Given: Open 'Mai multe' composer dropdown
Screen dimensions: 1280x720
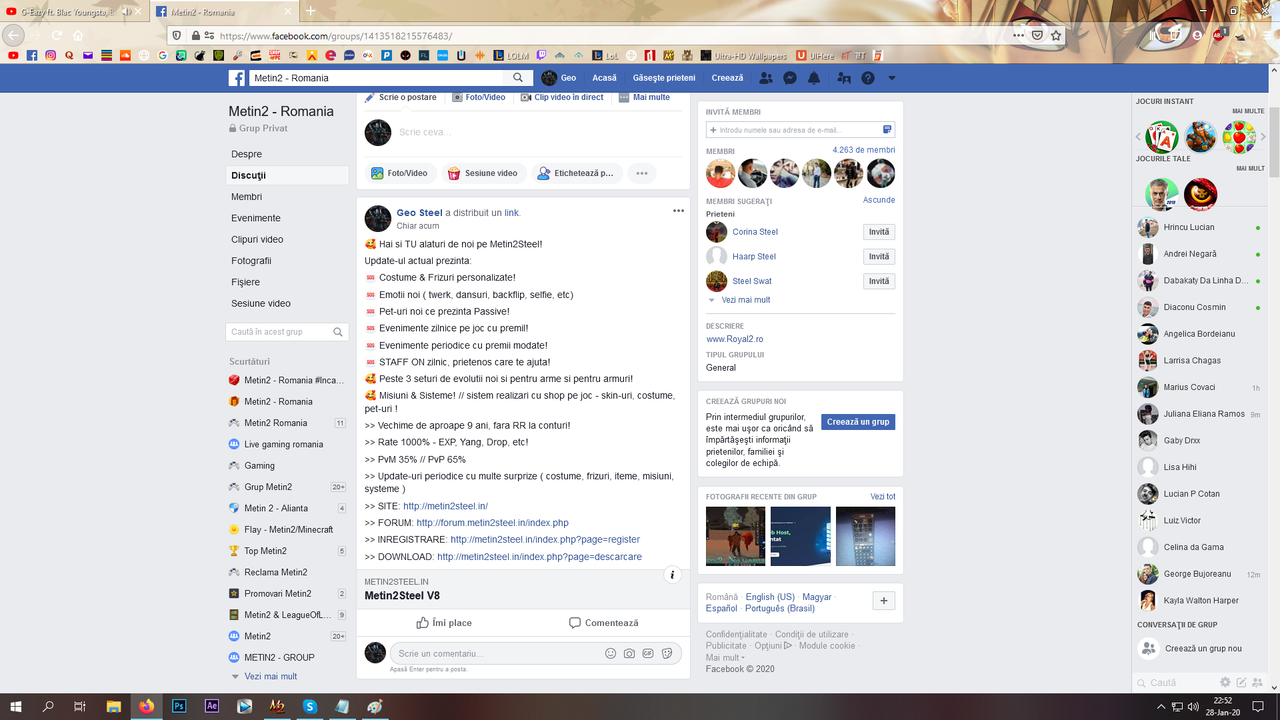Looking at the screenshot, I should tap(645, 97).
